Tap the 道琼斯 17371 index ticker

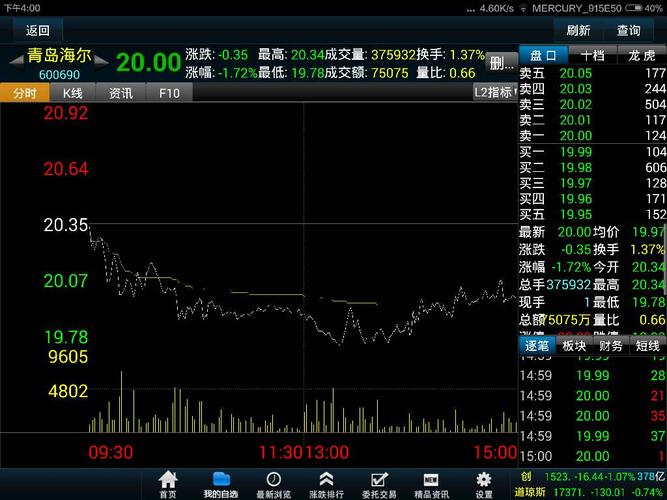coord(591,492)
